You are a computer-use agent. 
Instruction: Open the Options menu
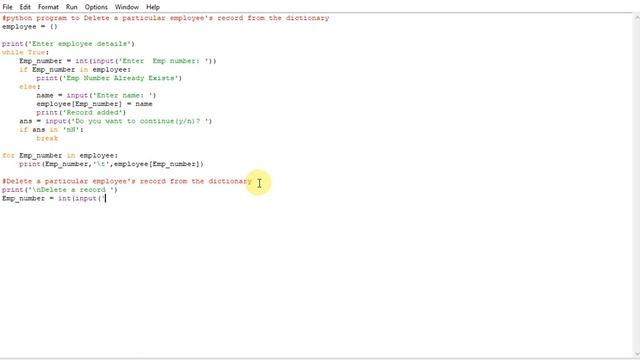pos(96,7)
